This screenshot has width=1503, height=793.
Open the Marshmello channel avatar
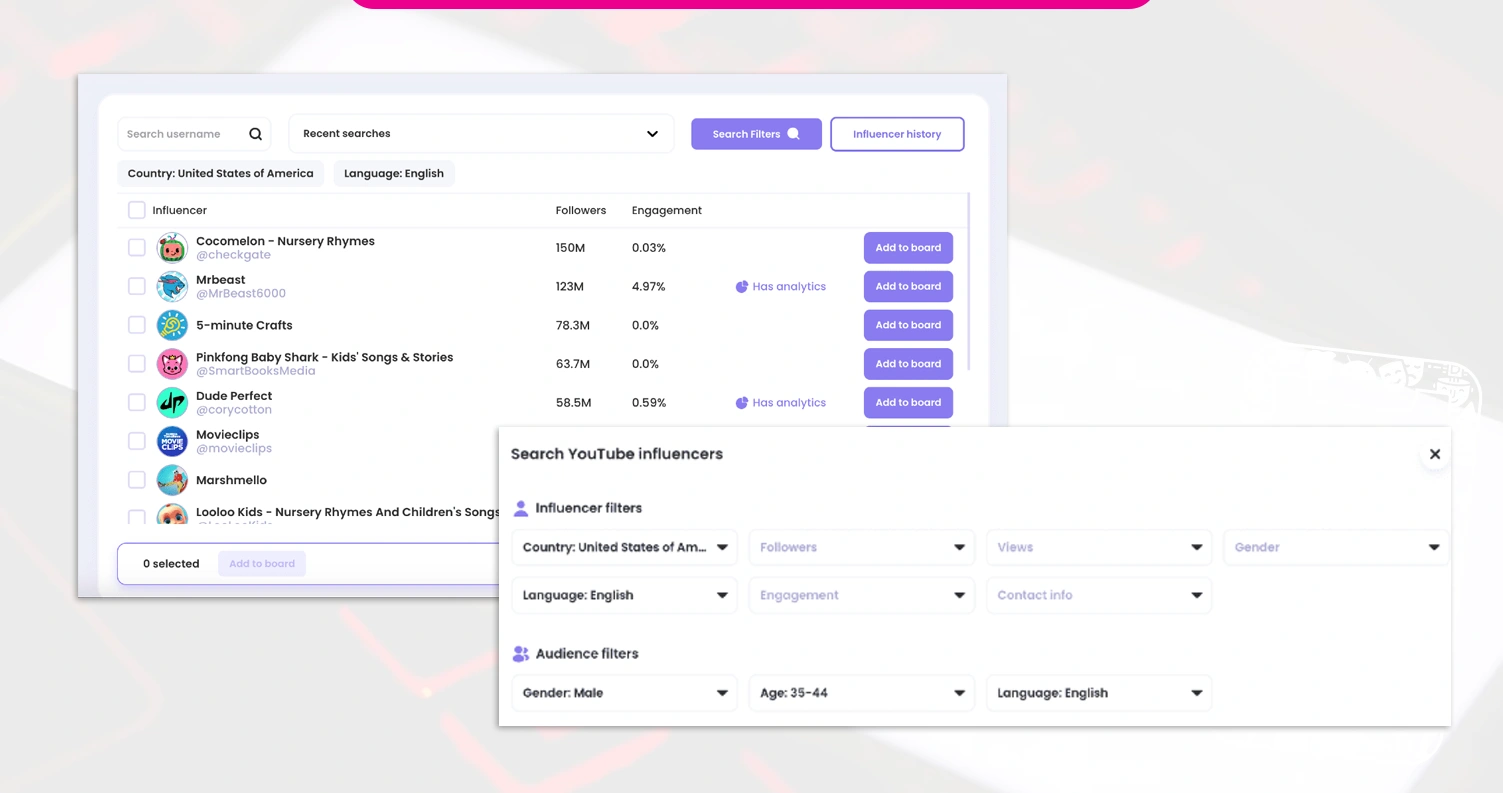coord(172,480)
